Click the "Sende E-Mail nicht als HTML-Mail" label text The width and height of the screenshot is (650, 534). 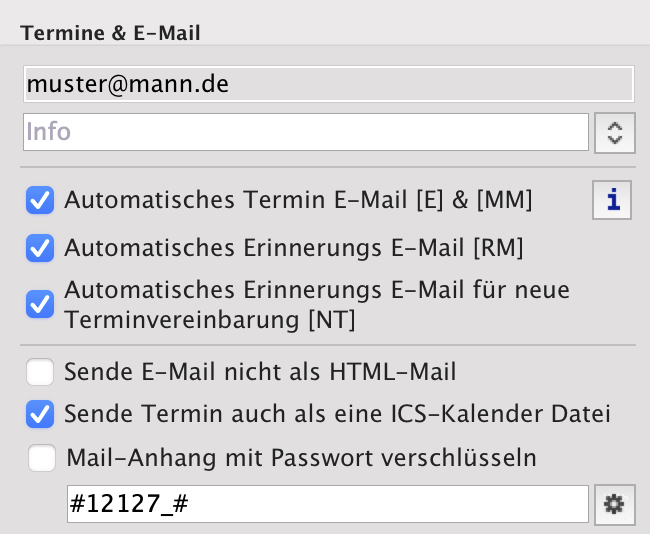point(260,373)
